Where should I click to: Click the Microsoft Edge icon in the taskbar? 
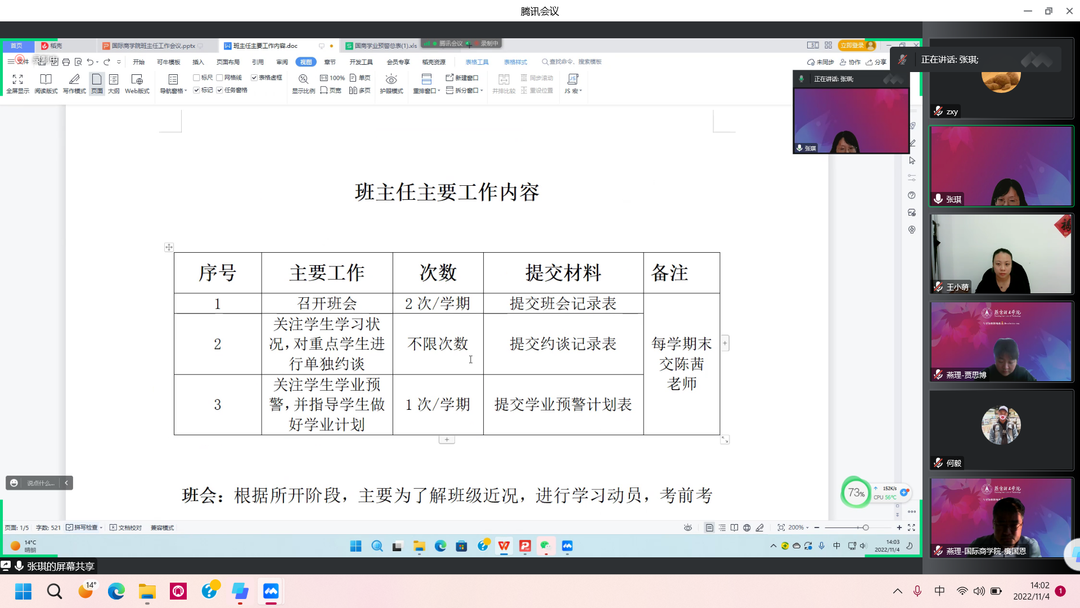click(x=116, y=591)
